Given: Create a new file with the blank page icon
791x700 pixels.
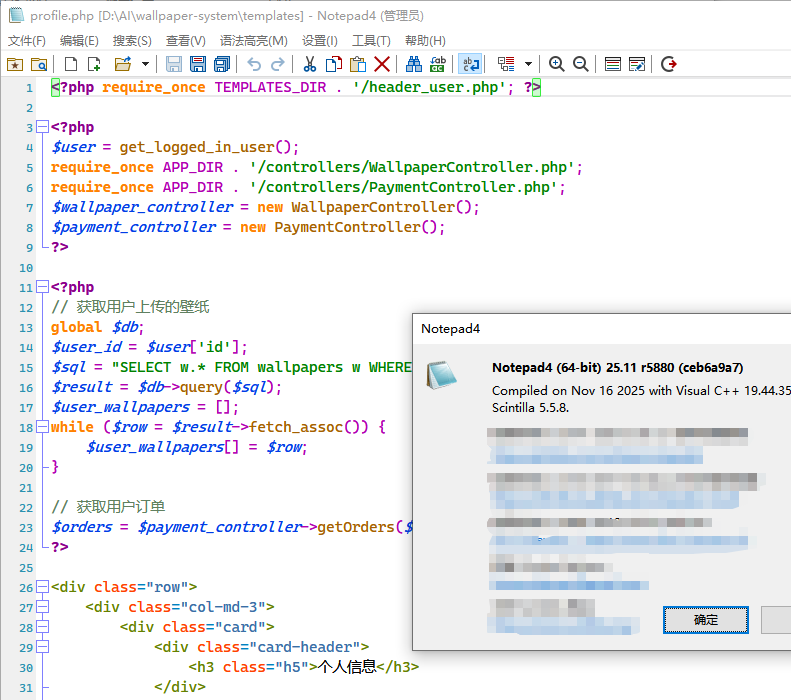Looking at the screenshot, I should click(71, 64).
